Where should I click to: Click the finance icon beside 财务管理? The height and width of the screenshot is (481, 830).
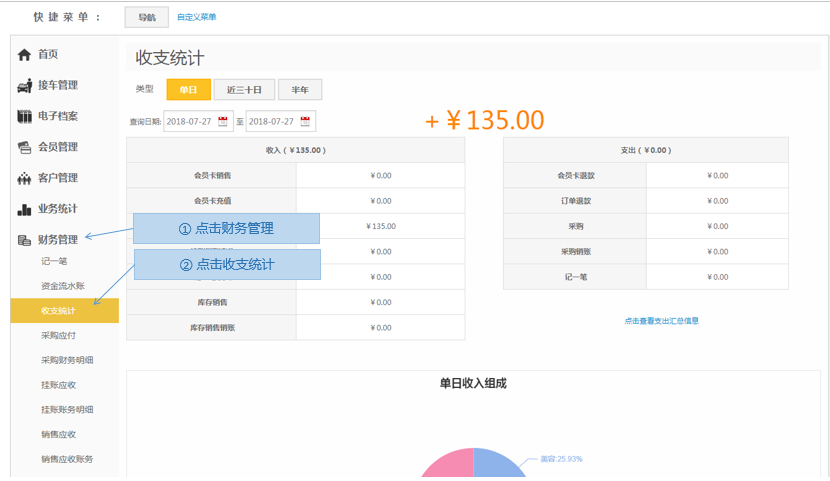(25, 241)
